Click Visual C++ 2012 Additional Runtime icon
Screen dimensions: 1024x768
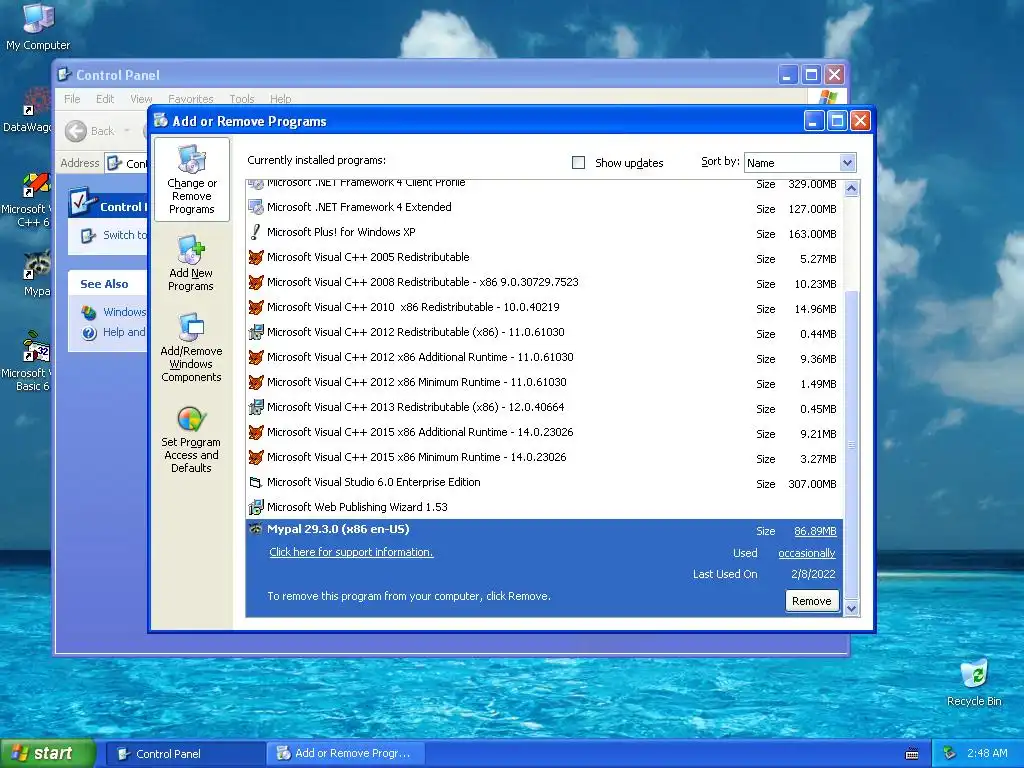tap(256, 357)
